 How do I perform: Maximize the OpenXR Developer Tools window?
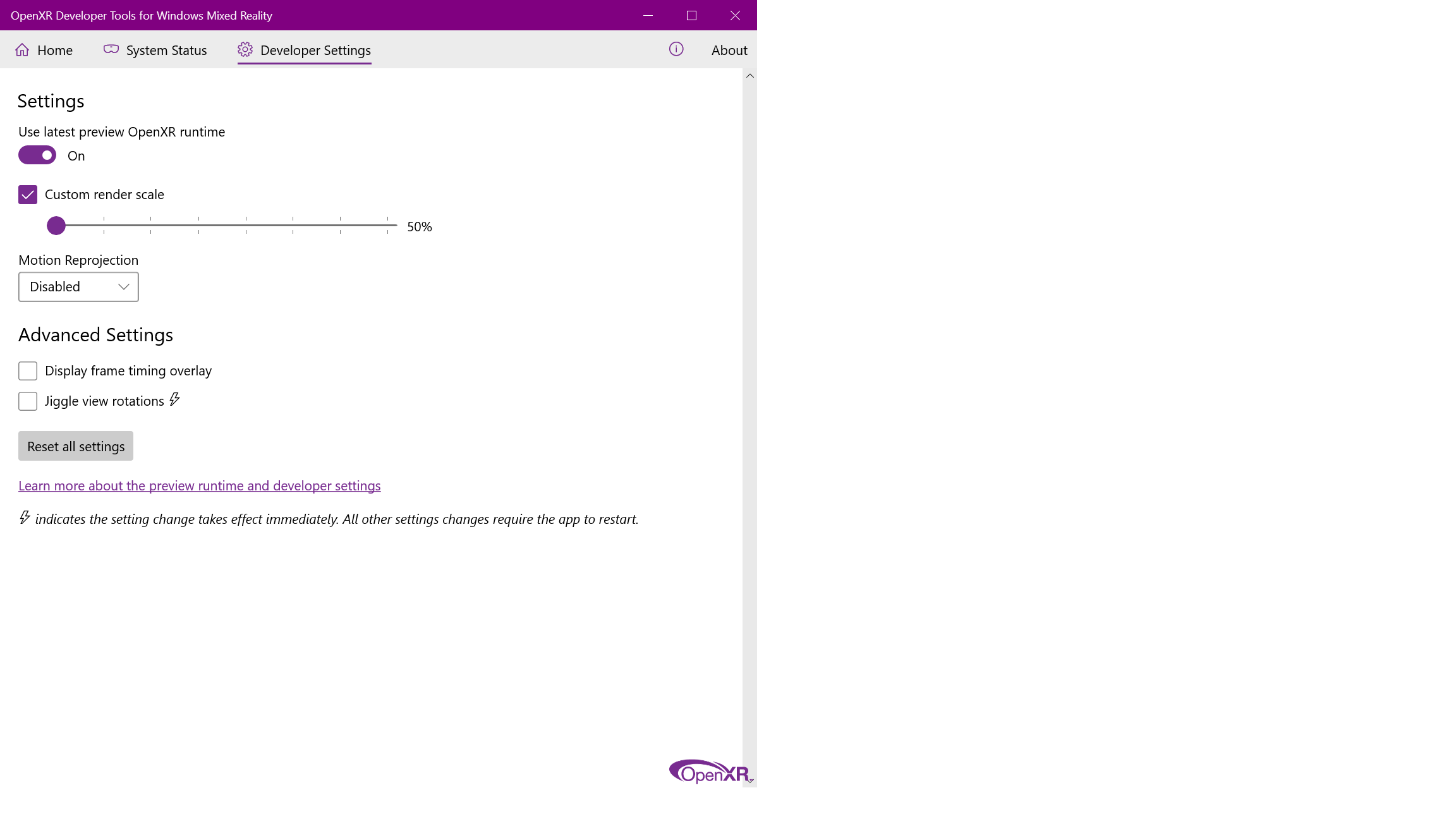click(691, 15)
